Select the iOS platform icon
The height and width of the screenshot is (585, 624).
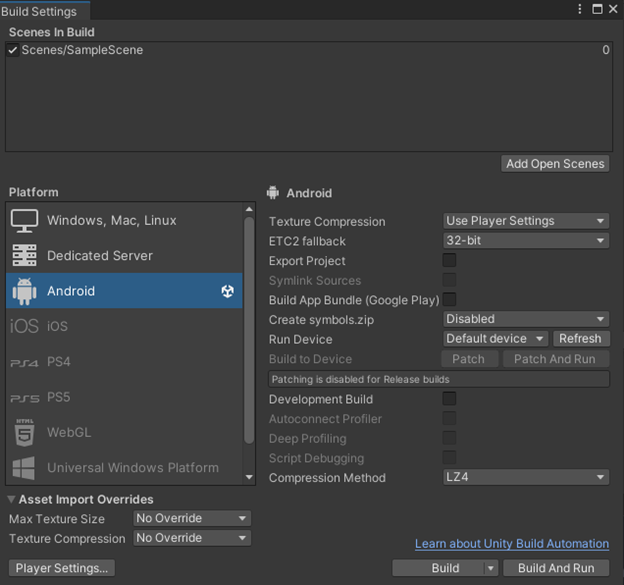(x=24, y=326)
